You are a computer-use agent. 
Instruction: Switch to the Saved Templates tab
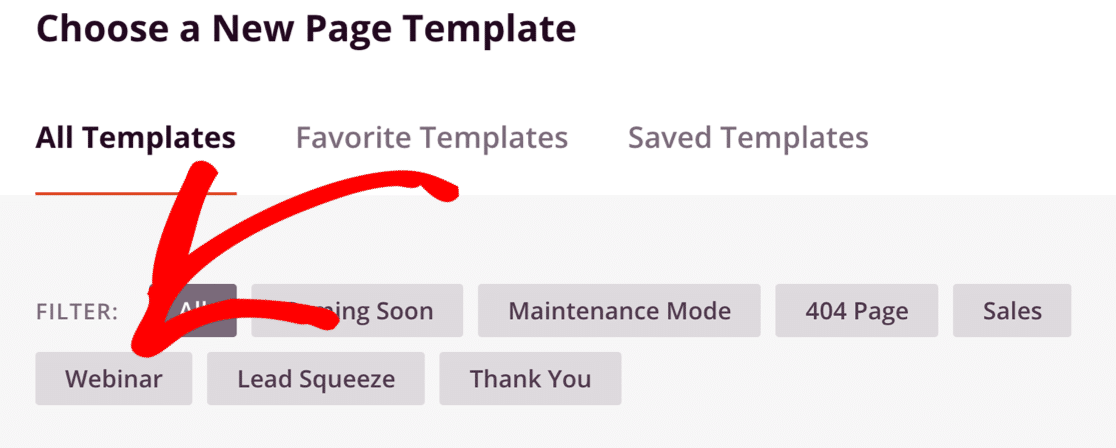748,137
